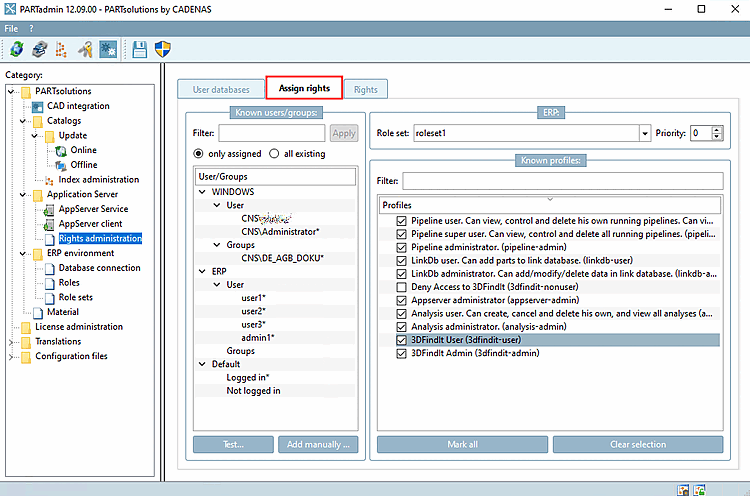This screenshot has width=750, height=496.
Task: Click the floppy disk save icon
Action: click(139, 49)
